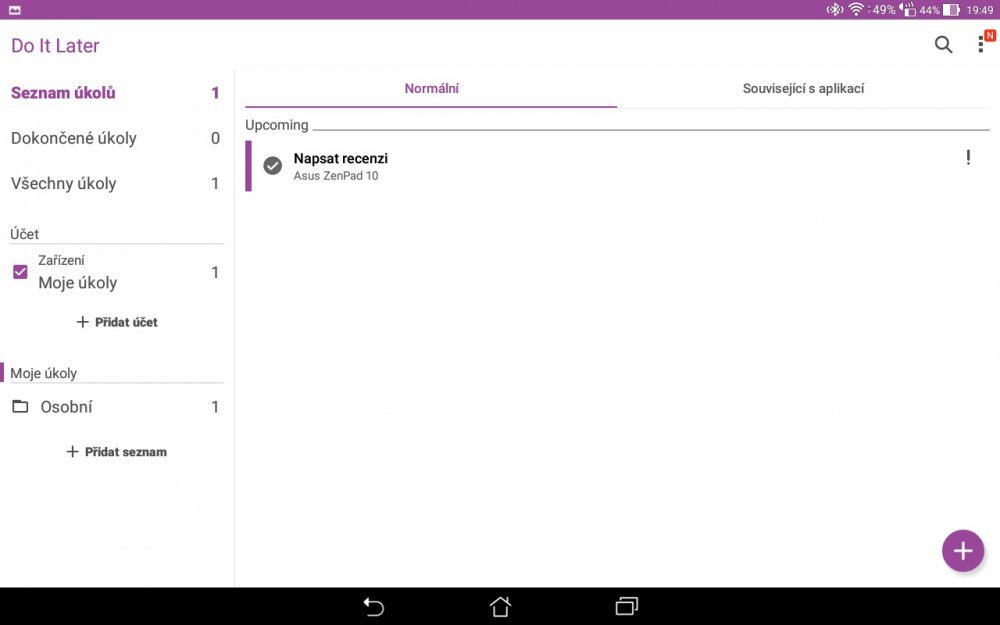The image size is (1000, 625).
Task: Uncheck the Zařízení Moje úkoly checkbox
Action: [x=19, y=271]
